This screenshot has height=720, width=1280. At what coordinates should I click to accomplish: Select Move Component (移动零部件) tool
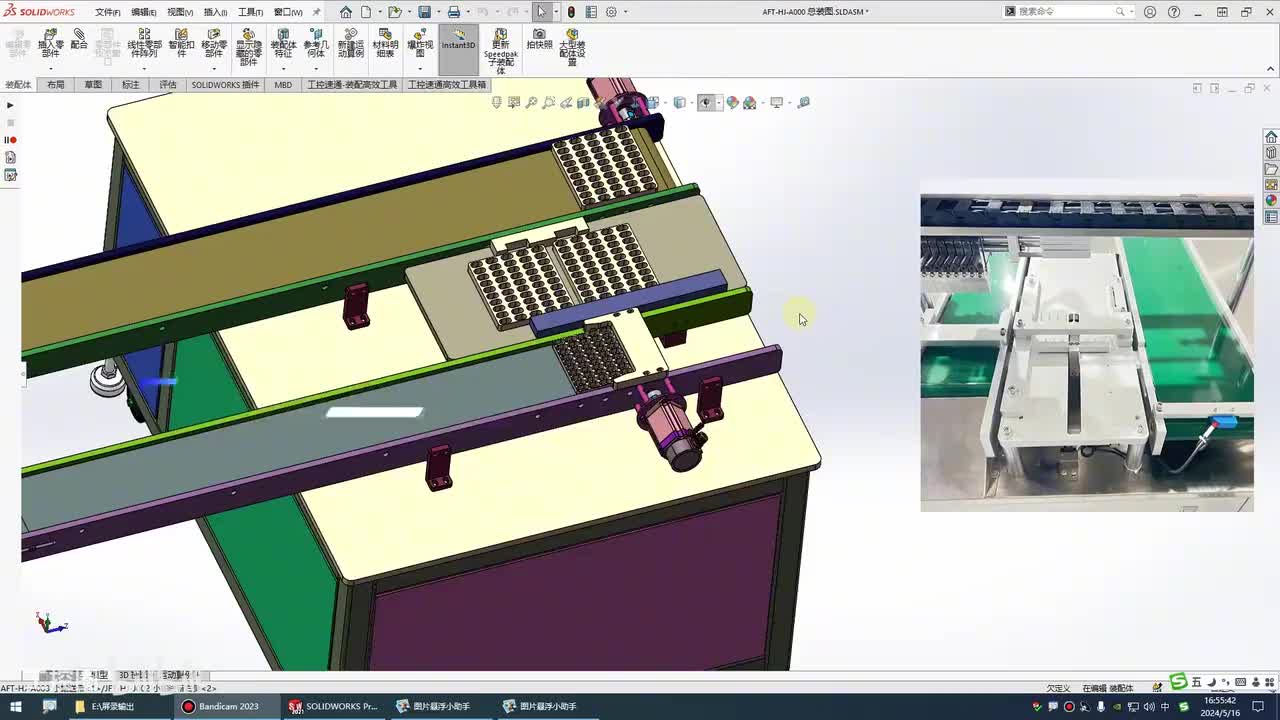pyautogui.click(x=214, y=43)
